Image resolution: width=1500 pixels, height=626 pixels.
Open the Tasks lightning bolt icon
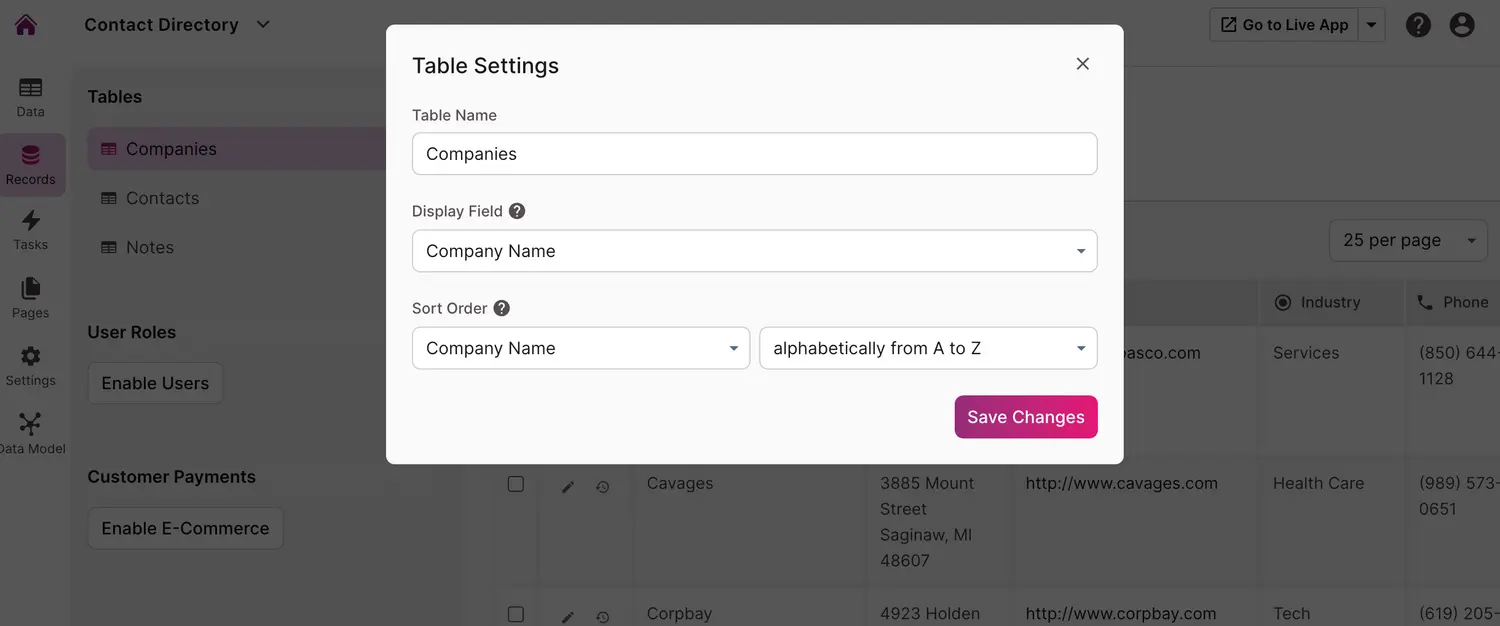click(31, 230)
